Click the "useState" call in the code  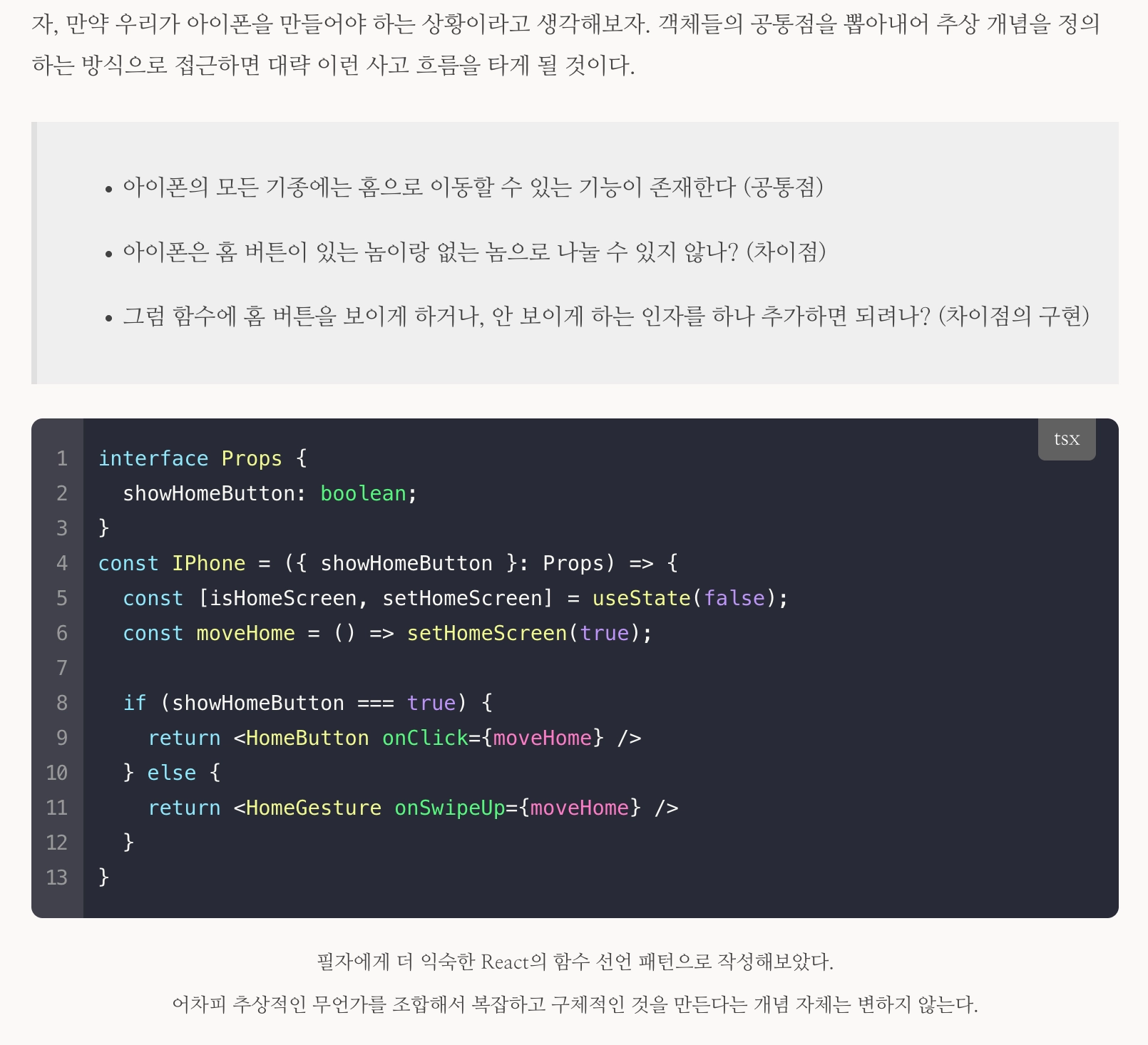(x=642, y=598)
